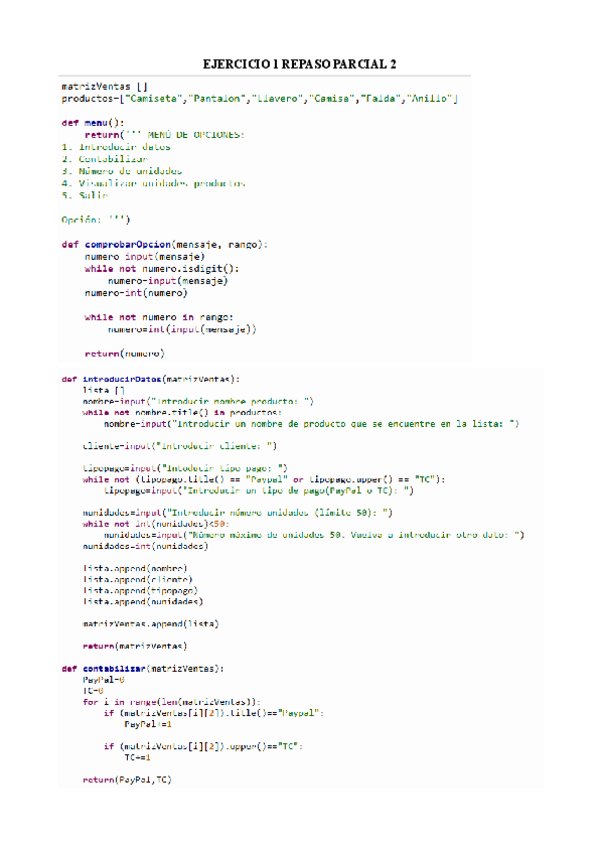
Task: Click def contabilizar function header
Action: (x=142, y=669)
